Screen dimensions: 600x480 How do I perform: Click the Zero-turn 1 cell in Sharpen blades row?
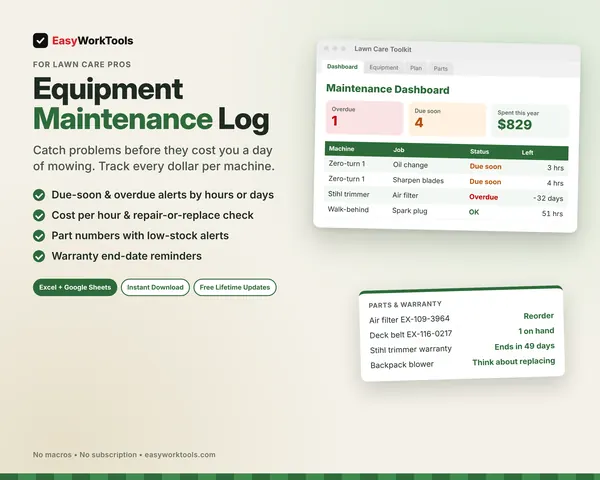346,179
